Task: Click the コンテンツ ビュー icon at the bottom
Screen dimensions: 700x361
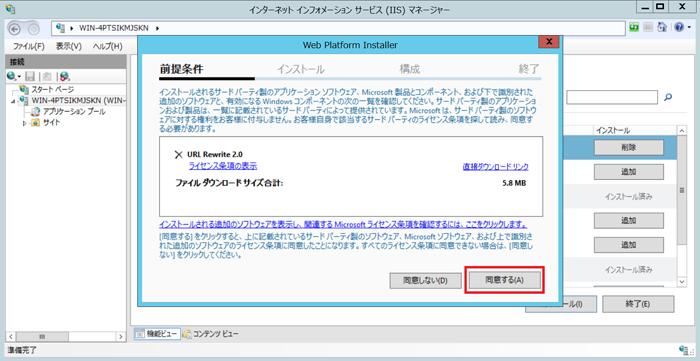Action: [187, 334]
